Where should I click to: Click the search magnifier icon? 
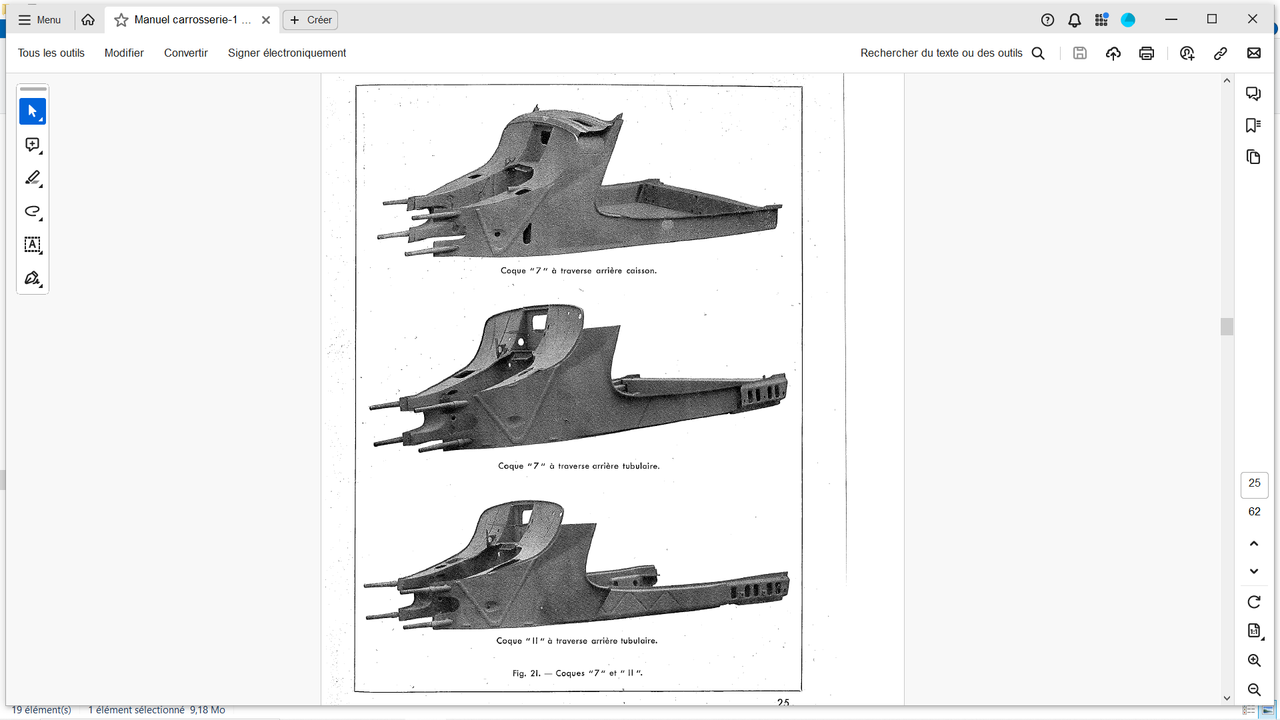click(x=1038, y=53)
